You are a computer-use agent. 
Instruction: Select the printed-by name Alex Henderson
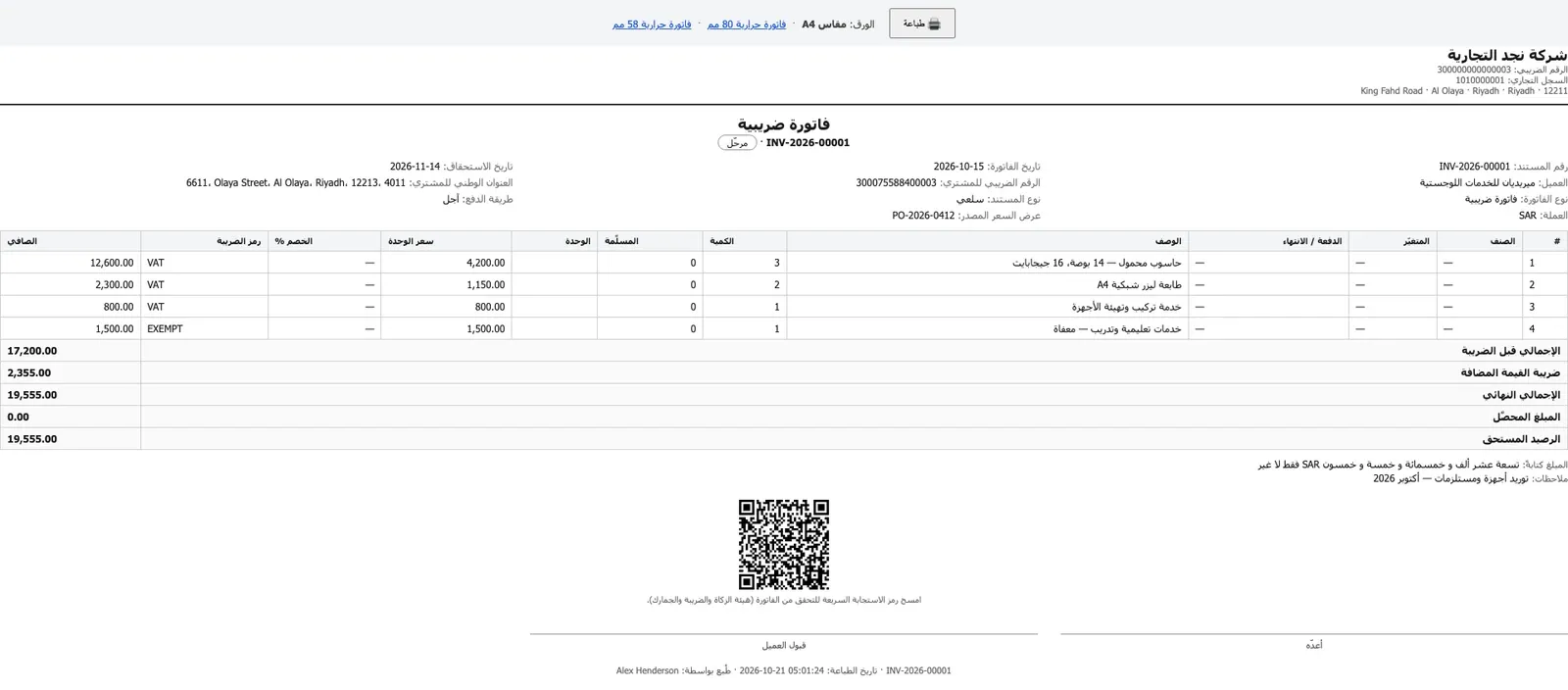coord(648,671)
